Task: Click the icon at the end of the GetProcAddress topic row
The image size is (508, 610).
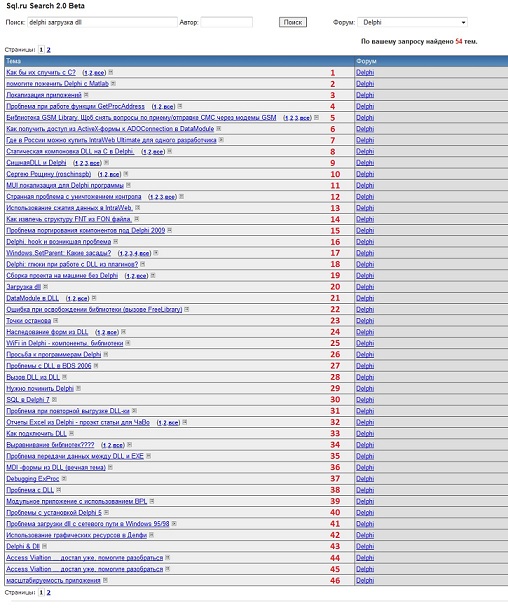Action: (180, 106)
